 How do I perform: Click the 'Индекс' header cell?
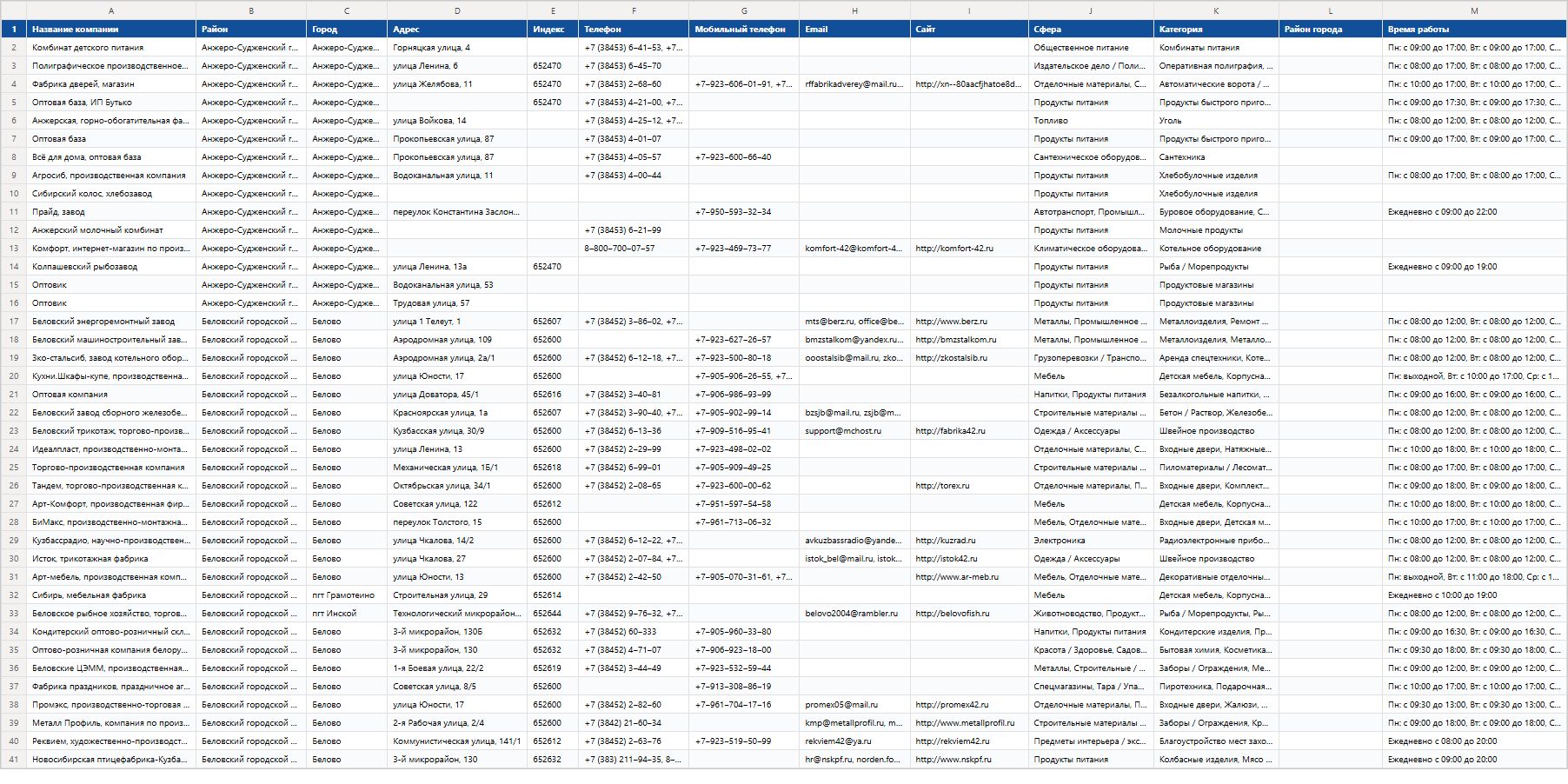coord(553,30)
